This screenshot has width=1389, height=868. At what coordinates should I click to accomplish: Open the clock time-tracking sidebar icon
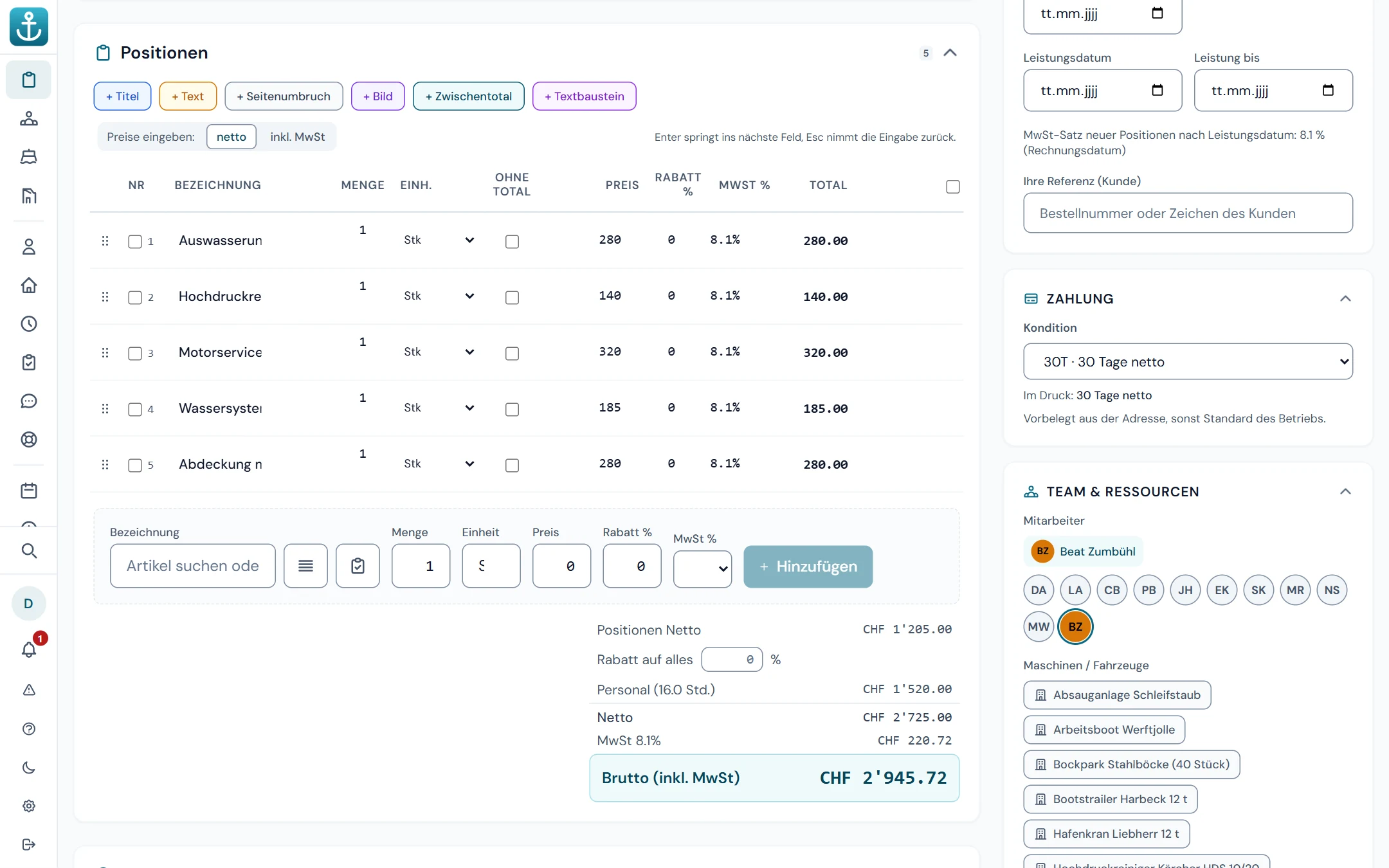pyautogui.click(x=29, y=324)
